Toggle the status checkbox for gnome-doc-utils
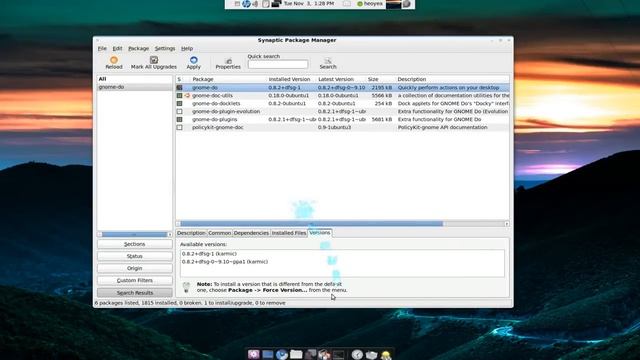Screen dimensions: 640x360 pos(179,96)
